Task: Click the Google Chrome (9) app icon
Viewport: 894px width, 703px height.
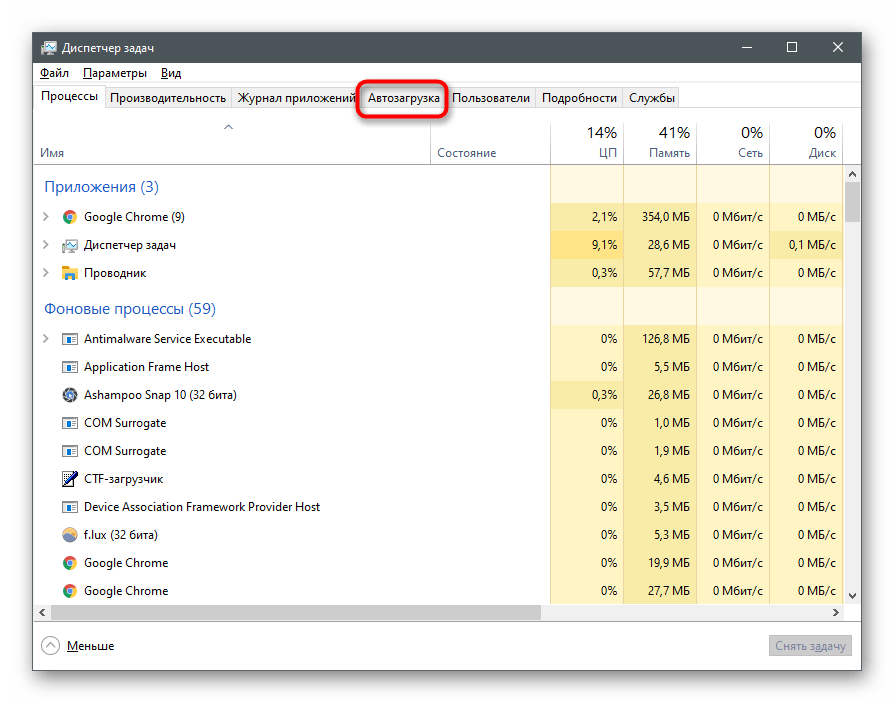Action: (x=69, y=217)
